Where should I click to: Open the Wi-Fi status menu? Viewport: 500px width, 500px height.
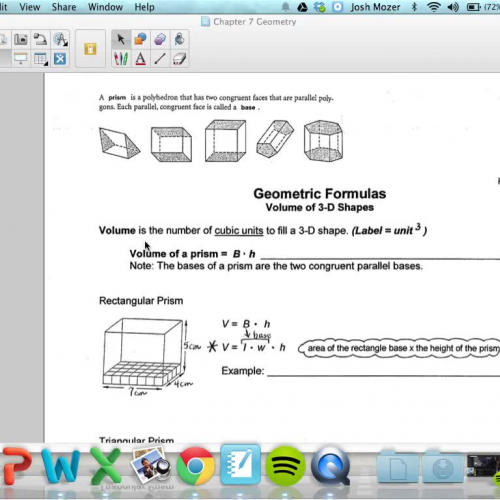point(434,7)
